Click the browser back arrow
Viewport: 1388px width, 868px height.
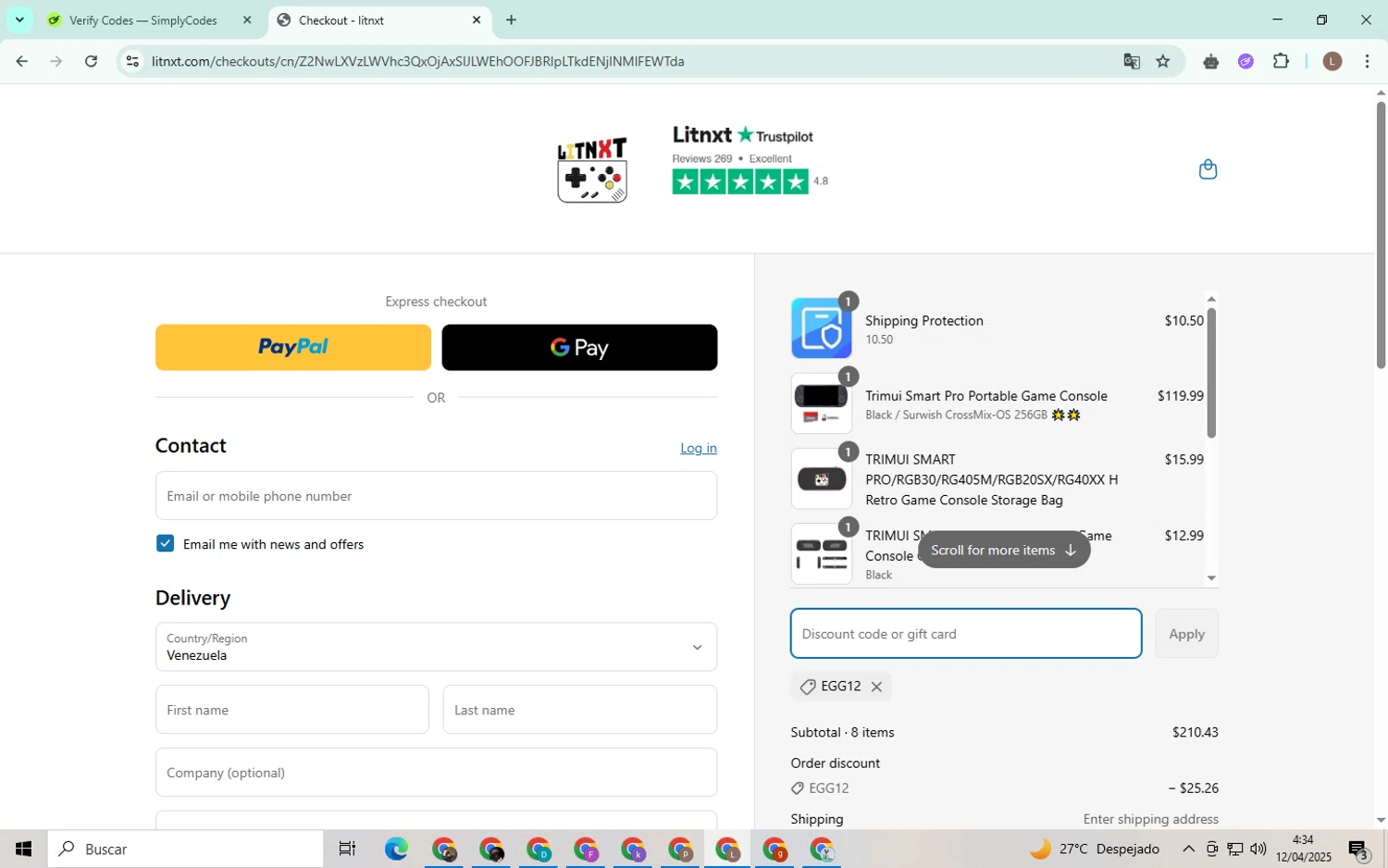click(x=21, y=61)
